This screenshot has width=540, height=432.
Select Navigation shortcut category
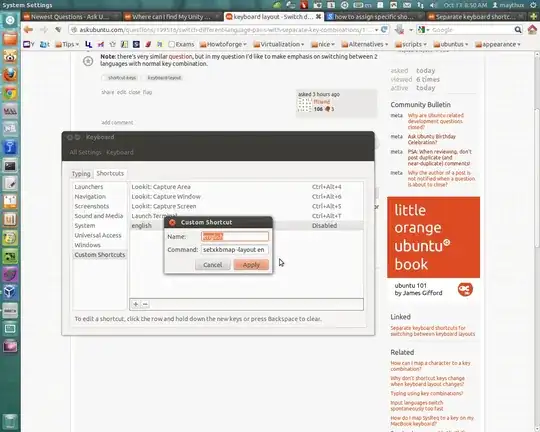click(x=90, y=196)
